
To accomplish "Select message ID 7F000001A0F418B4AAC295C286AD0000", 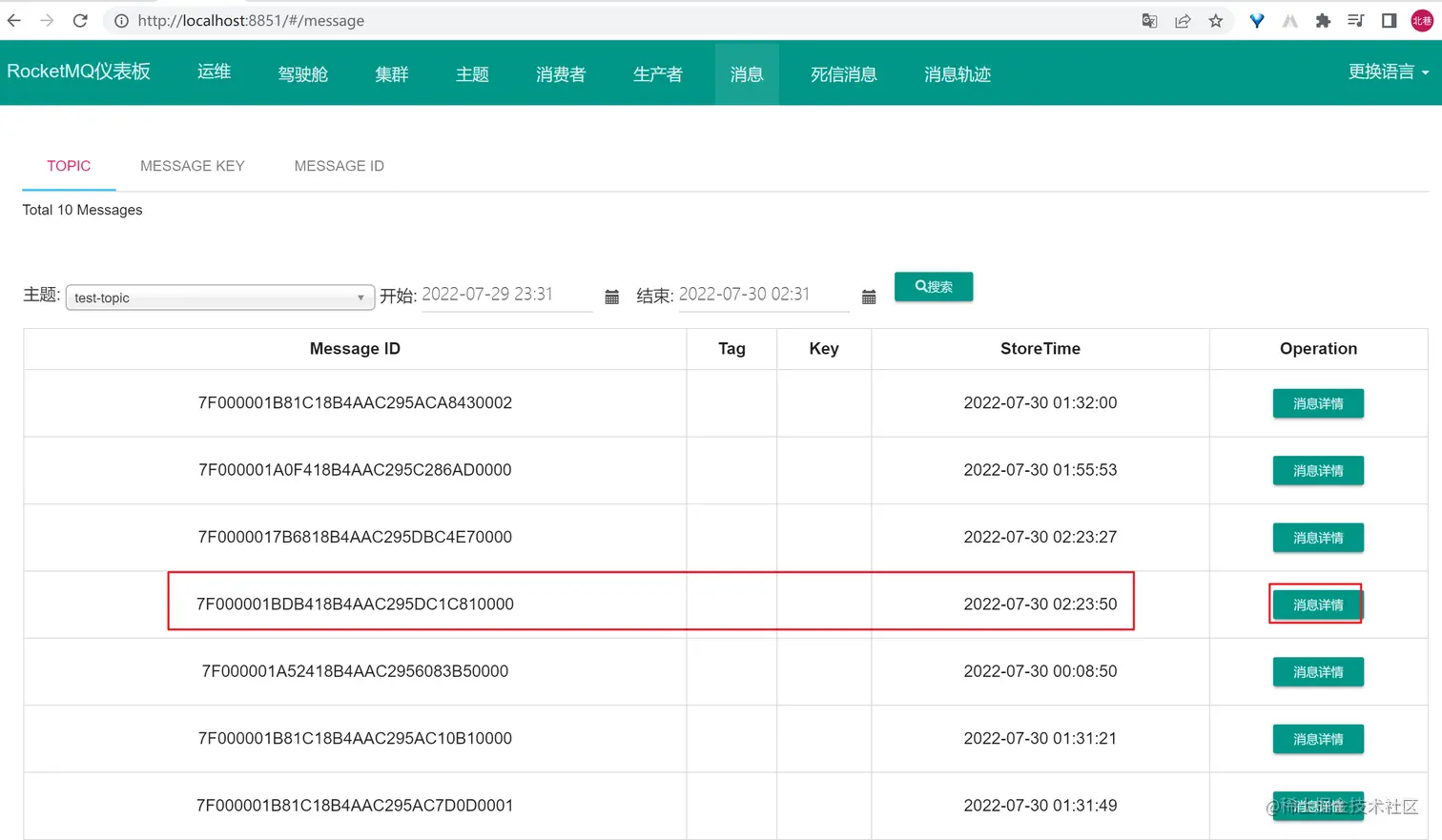I will [355, 470].
